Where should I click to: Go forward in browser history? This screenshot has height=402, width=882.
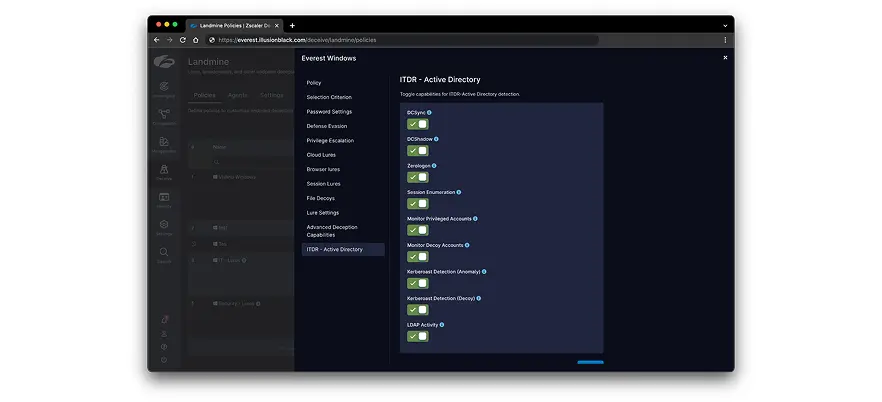pyautogui.click(x=169, y=40)
